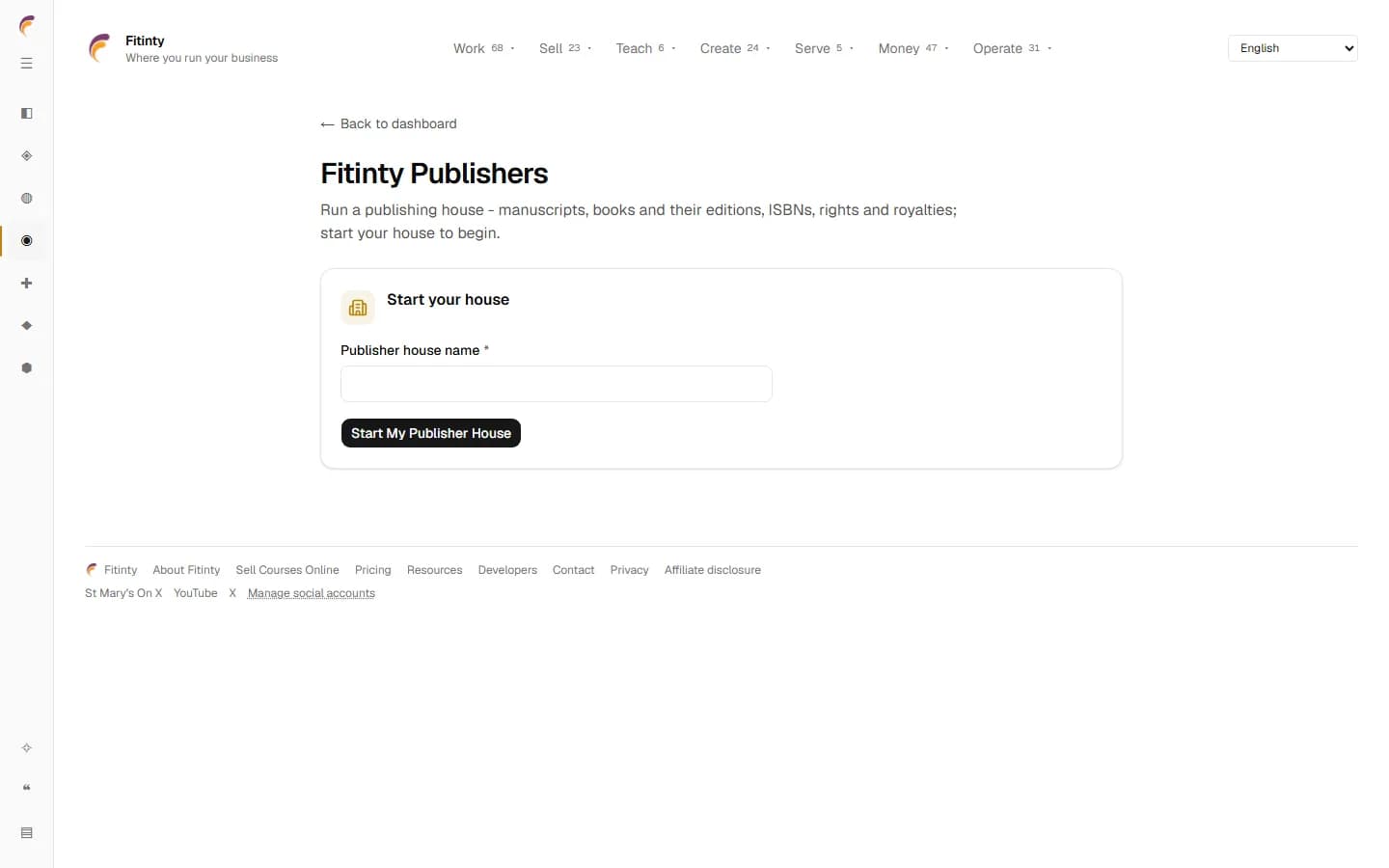Viewport: 1389px width, 868px height.
Task: Select the hexagon sidebar icon
Action: [27, 368]
